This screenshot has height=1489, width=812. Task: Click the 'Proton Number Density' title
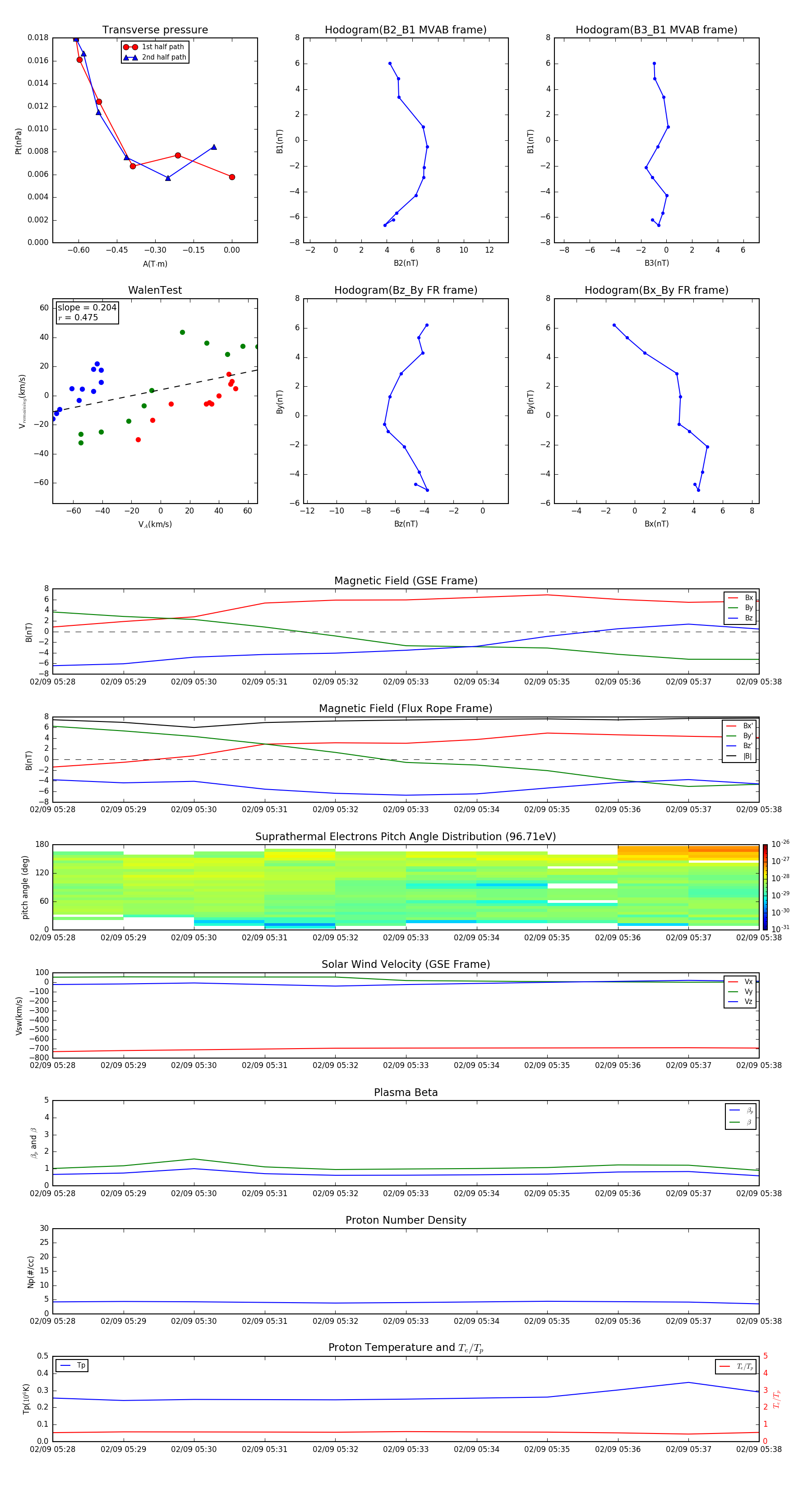pos(406,1220)
